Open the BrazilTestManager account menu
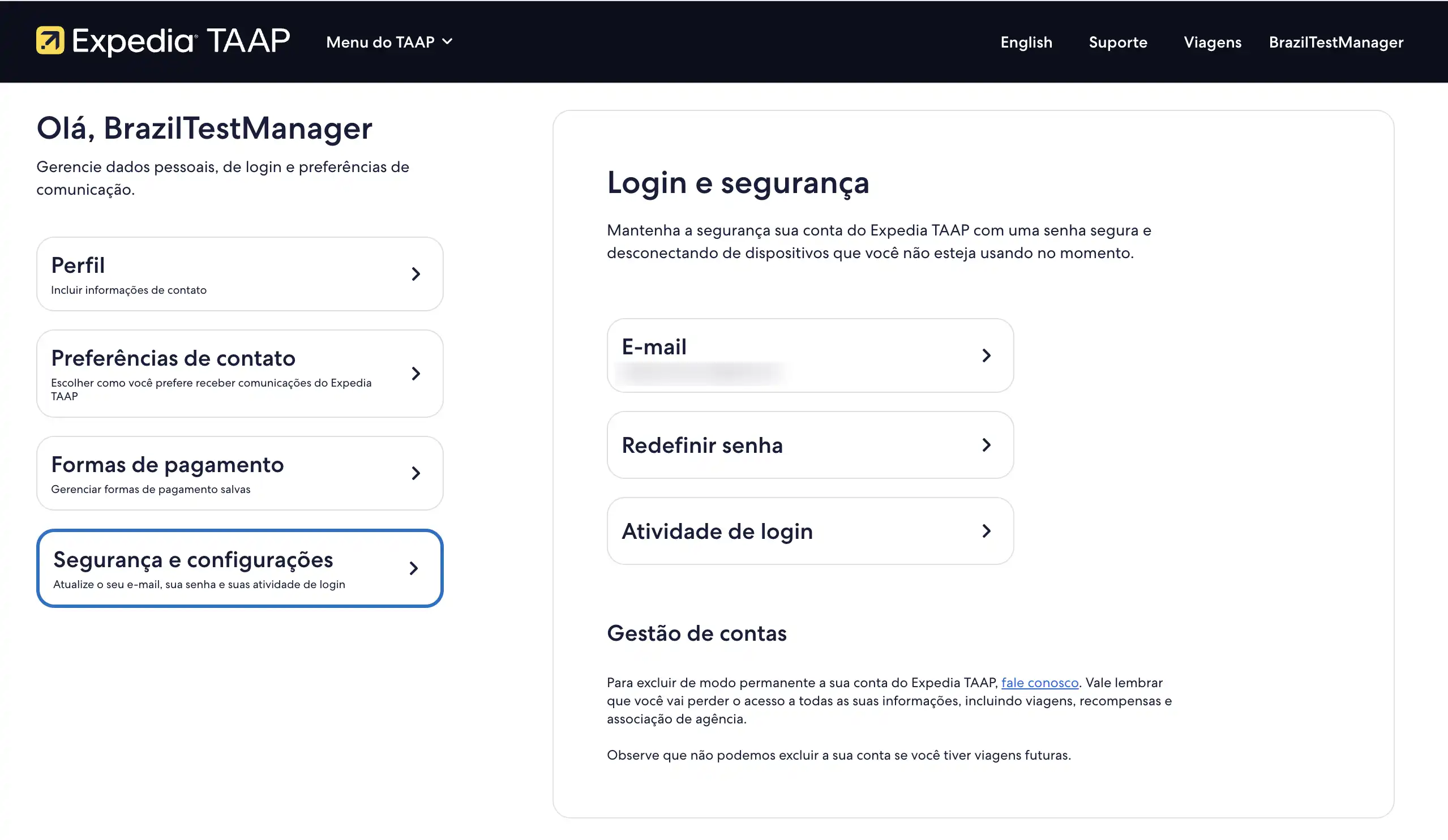This screenshot has width=1448, height=840. [x=1336, y=42]
